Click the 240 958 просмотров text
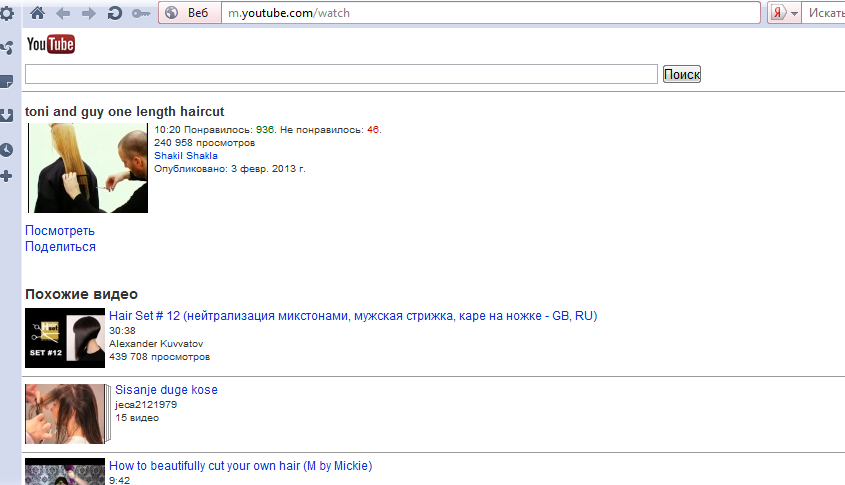845x485 pixels. [204, 143]
